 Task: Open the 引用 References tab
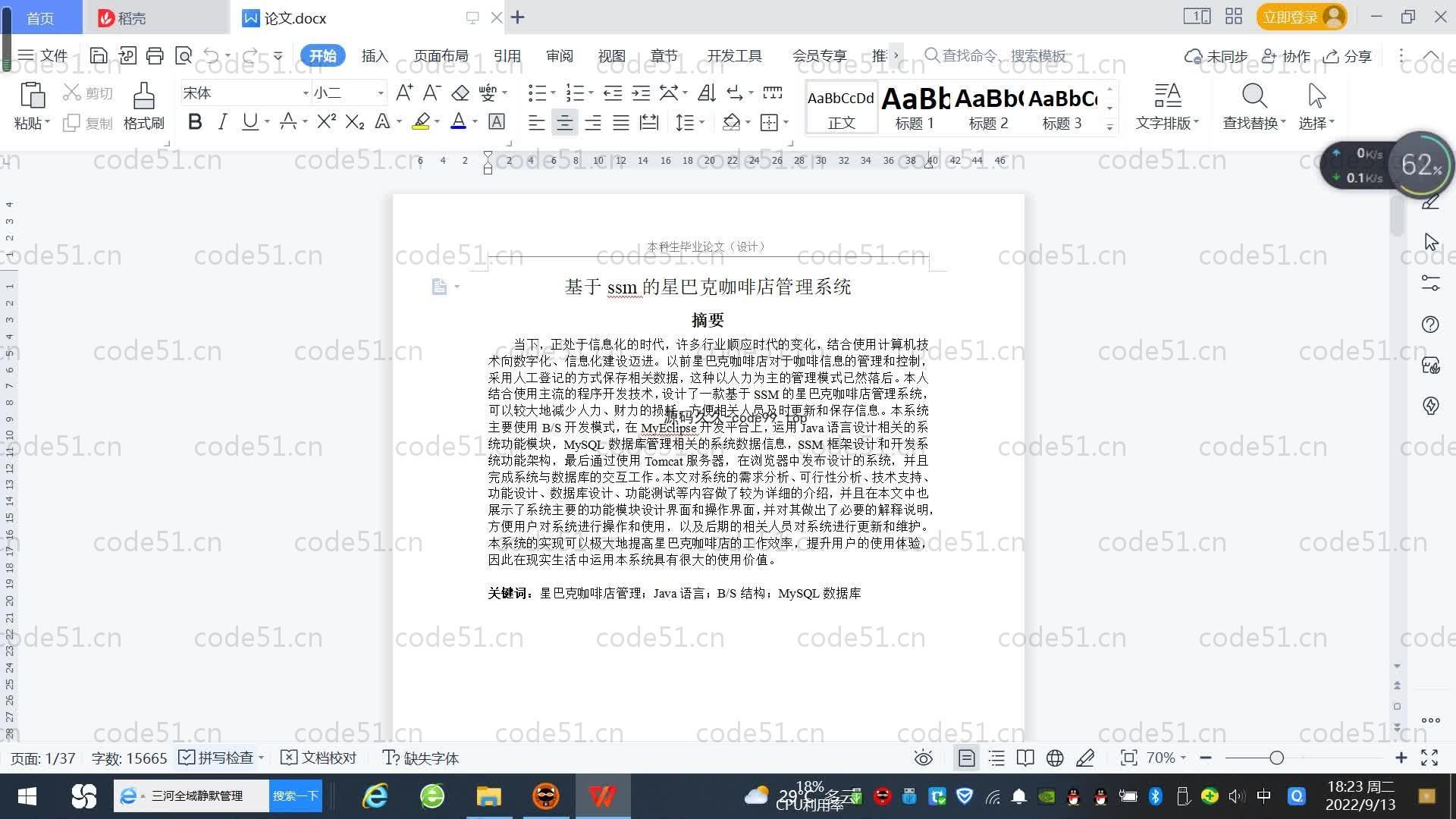(x=507, y=56)
